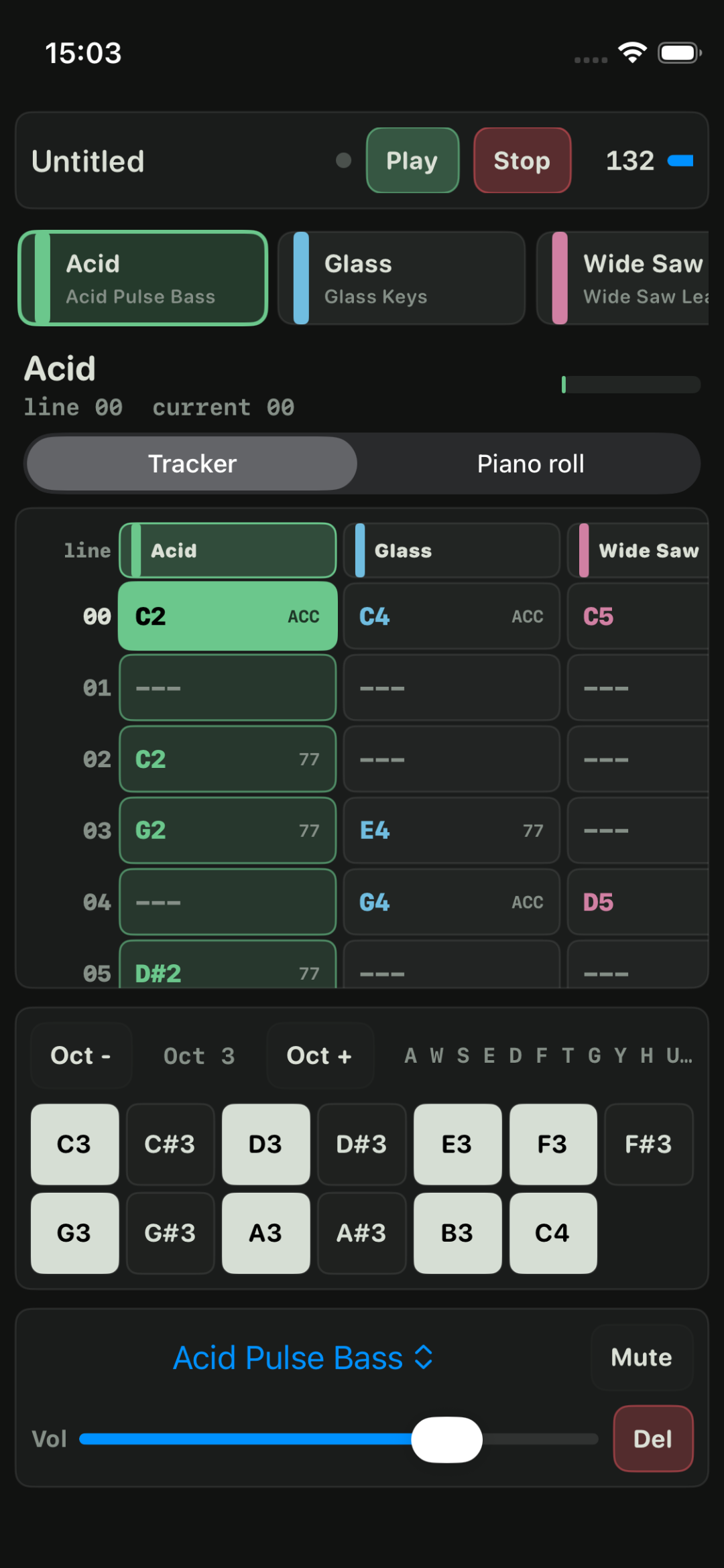Tap the blue tempo indicator beside 132
This screenshot has height=1568, width=724.
point(680,161)
